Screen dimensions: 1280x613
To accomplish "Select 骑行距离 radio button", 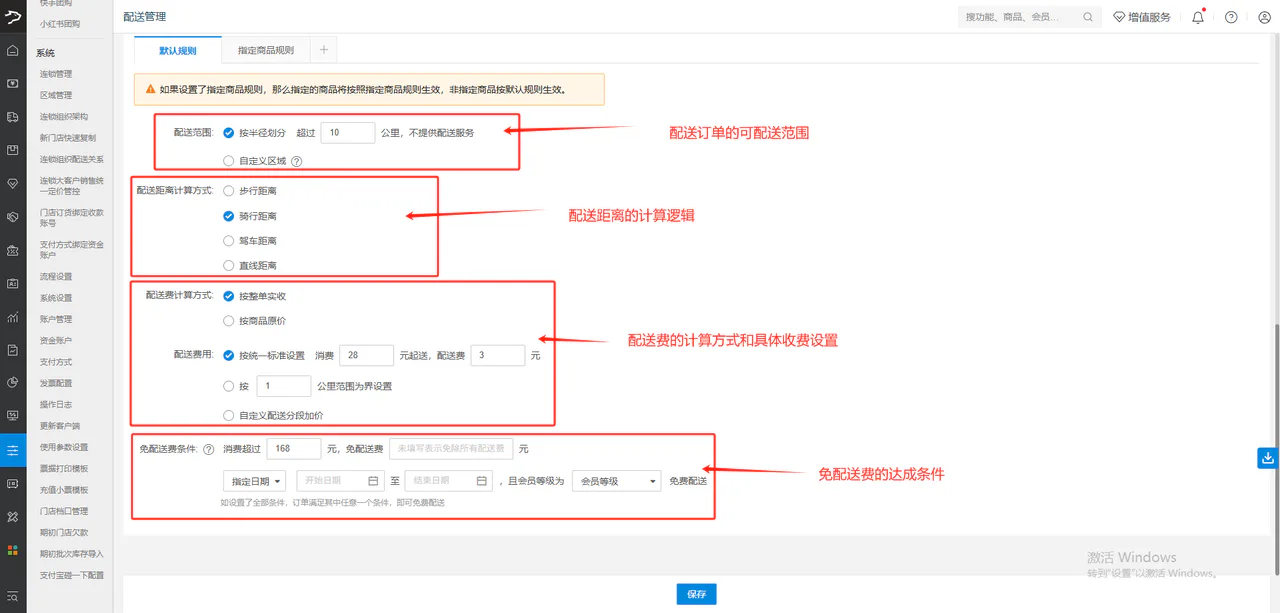I will point(229,215).
